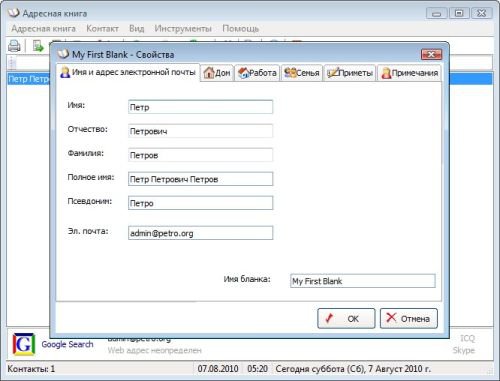This screenshot has height=381, width=500.
Task: Click into the Эл. почта field
Action: (200, 233)
